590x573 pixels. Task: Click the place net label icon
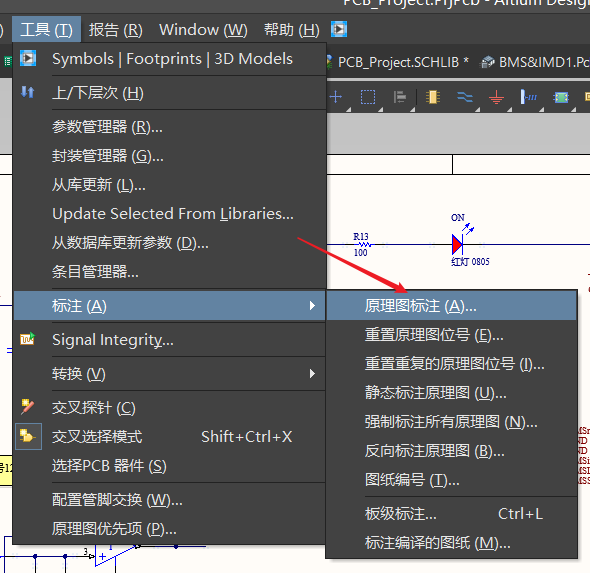[x=528, y=97]
